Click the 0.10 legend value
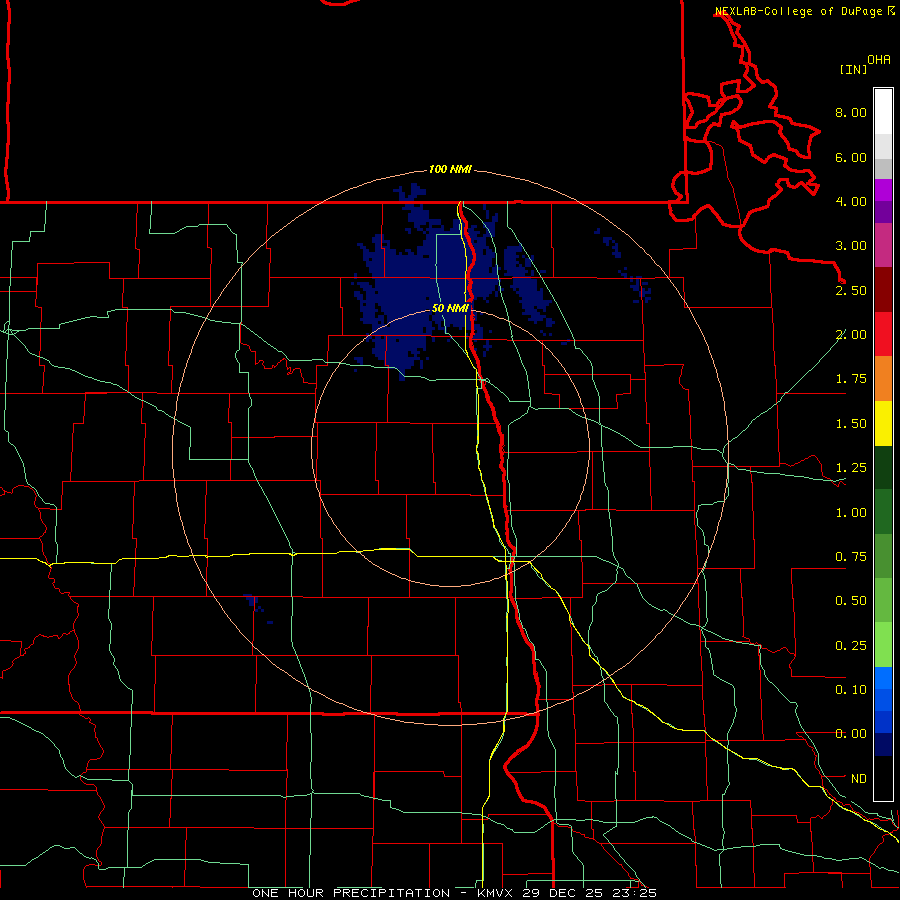The height and width of the screenshot is (900, 900). point(851,690)
